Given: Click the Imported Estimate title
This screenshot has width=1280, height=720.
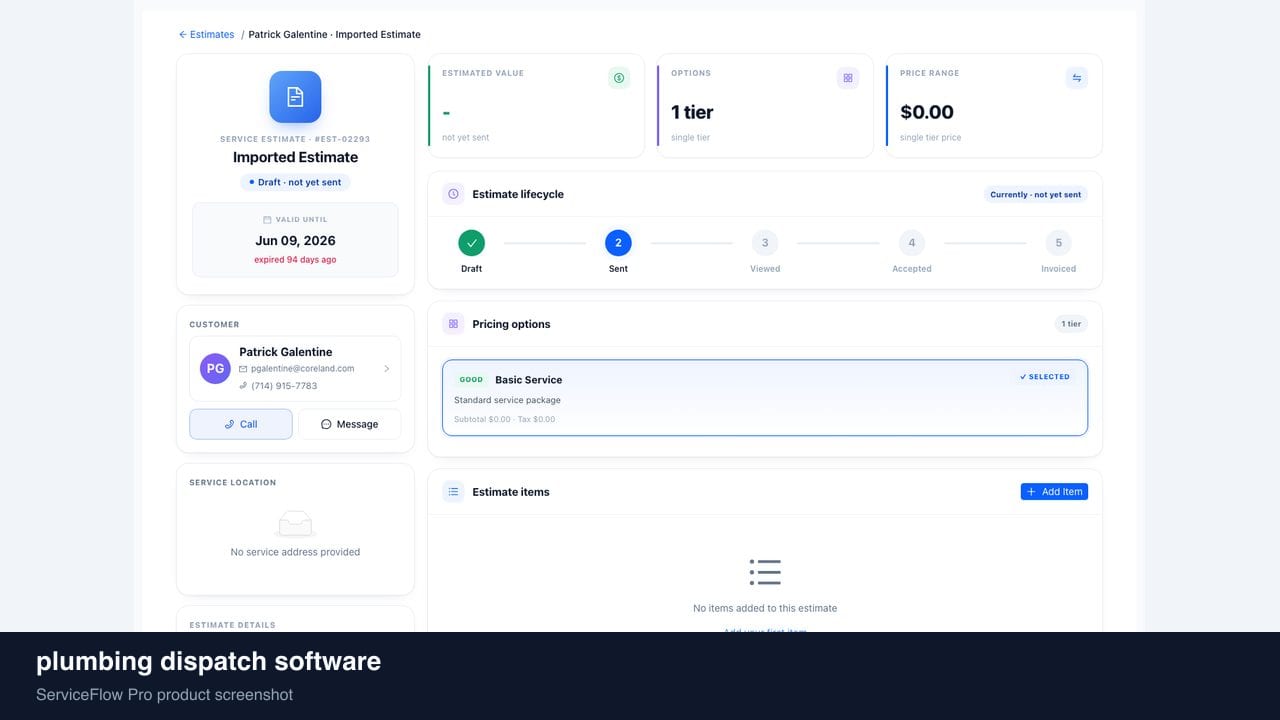Looking at the screenshot, I should coord(295,157).
